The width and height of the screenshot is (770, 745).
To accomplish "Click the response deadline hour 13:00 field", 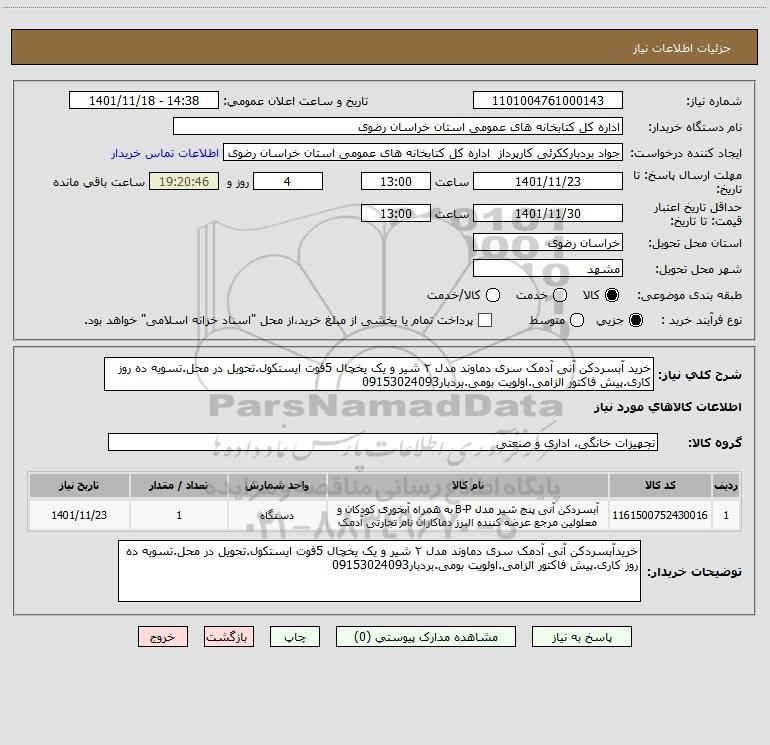I will 396,181.
